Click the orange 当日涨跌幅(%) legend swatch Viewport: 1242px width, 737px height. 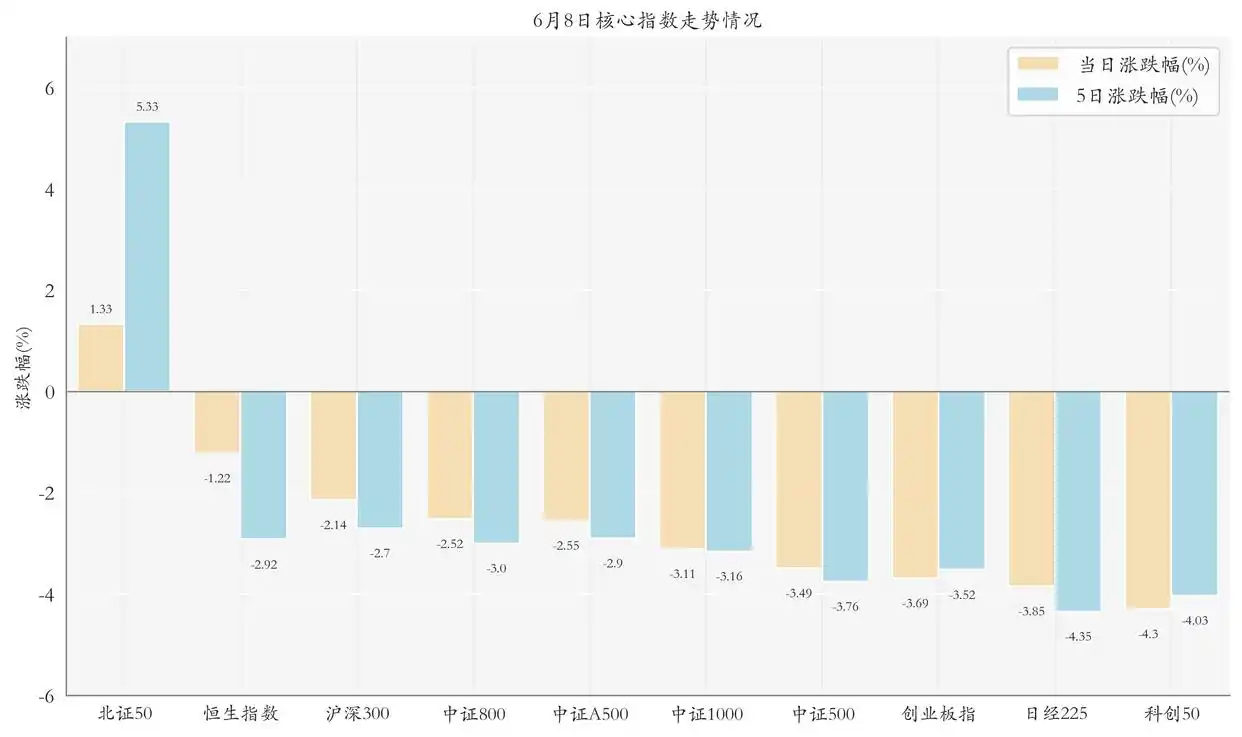(1038, 64)
